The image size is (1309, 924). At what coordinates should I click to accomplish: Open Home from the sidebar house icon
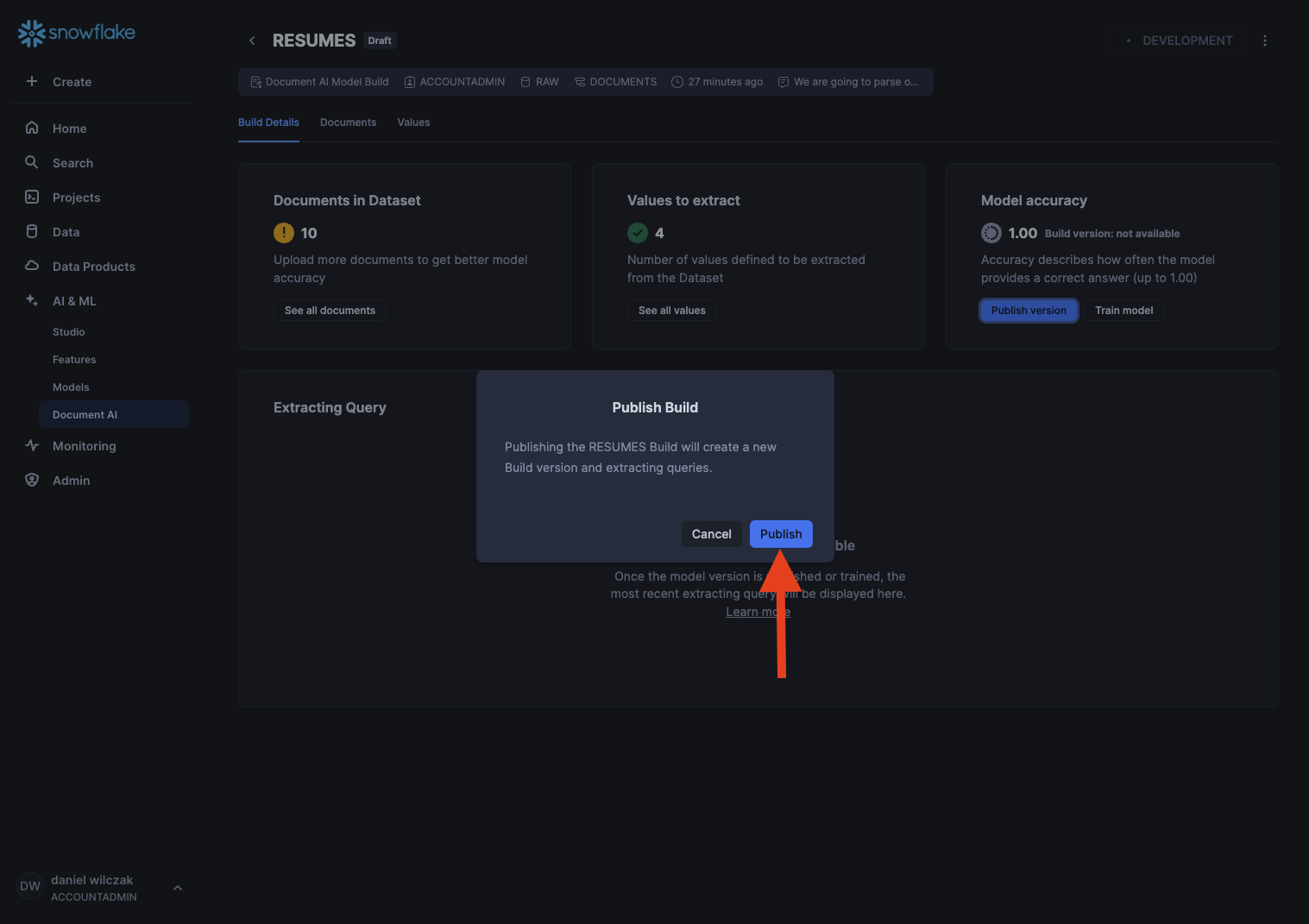point(32,128)
